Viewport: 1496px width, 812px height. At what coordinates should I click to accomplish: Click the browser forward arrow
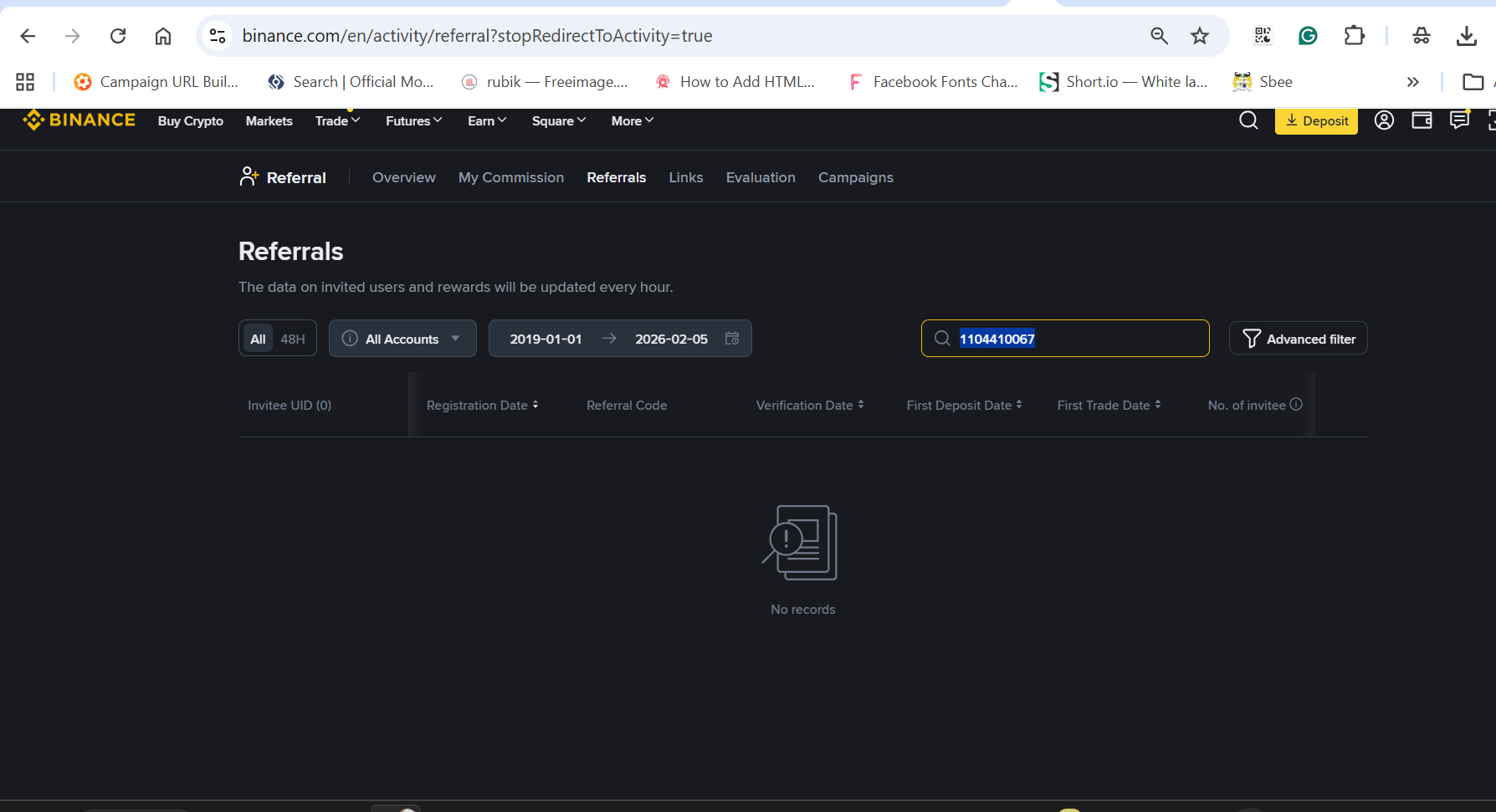tap(73, 36)
